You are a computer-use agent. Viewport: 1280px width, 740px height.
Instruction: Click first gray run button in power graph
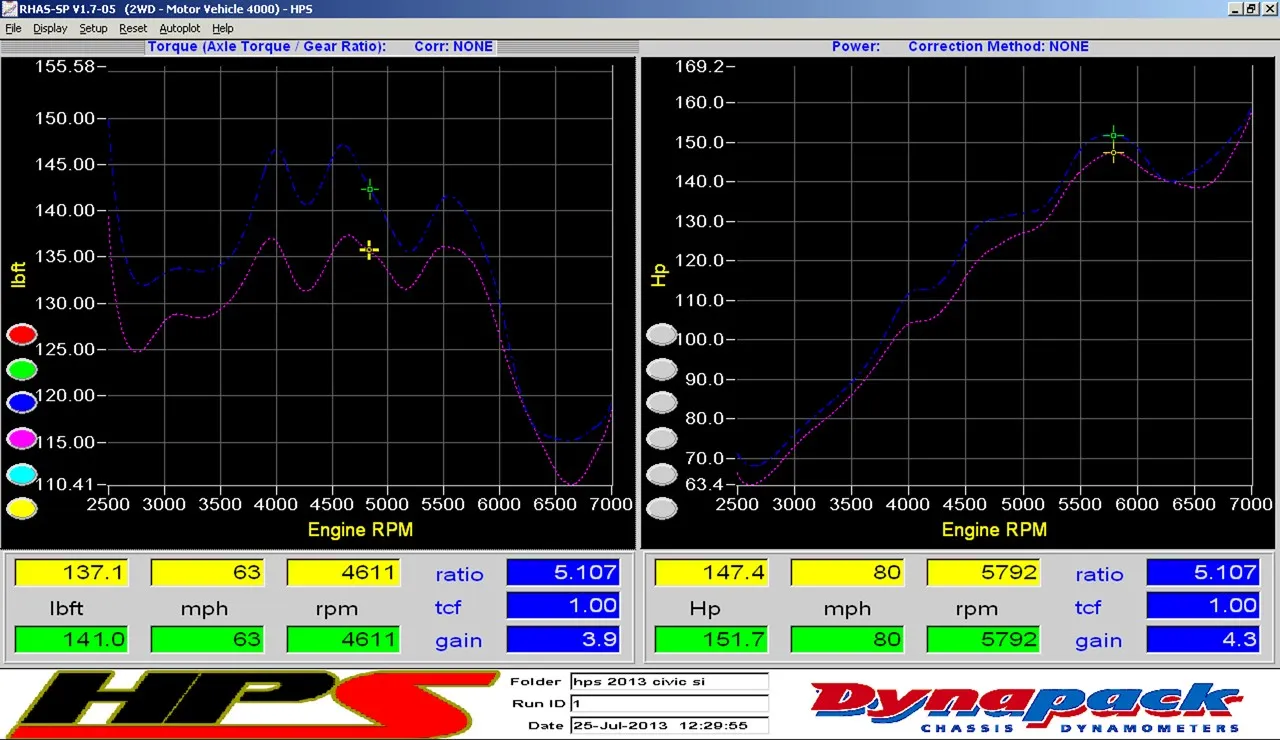pos(662,335)
